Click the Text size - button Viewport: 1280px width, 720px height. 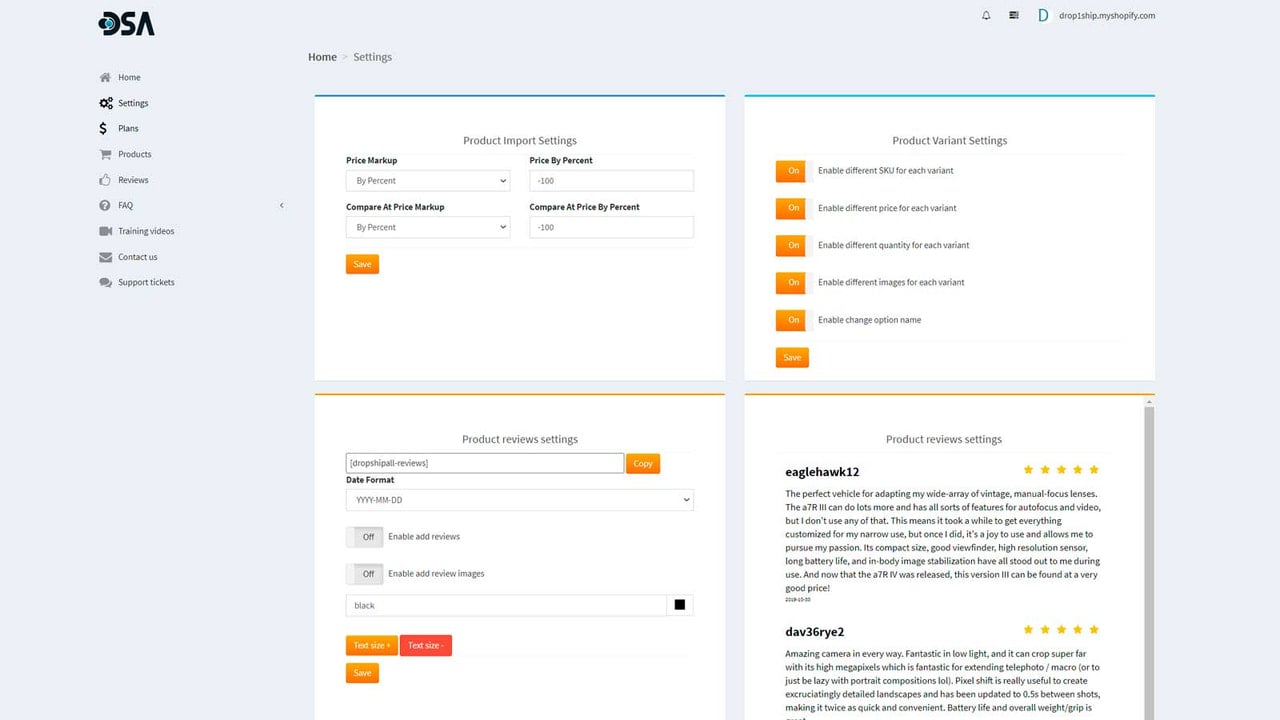(425, 646)
